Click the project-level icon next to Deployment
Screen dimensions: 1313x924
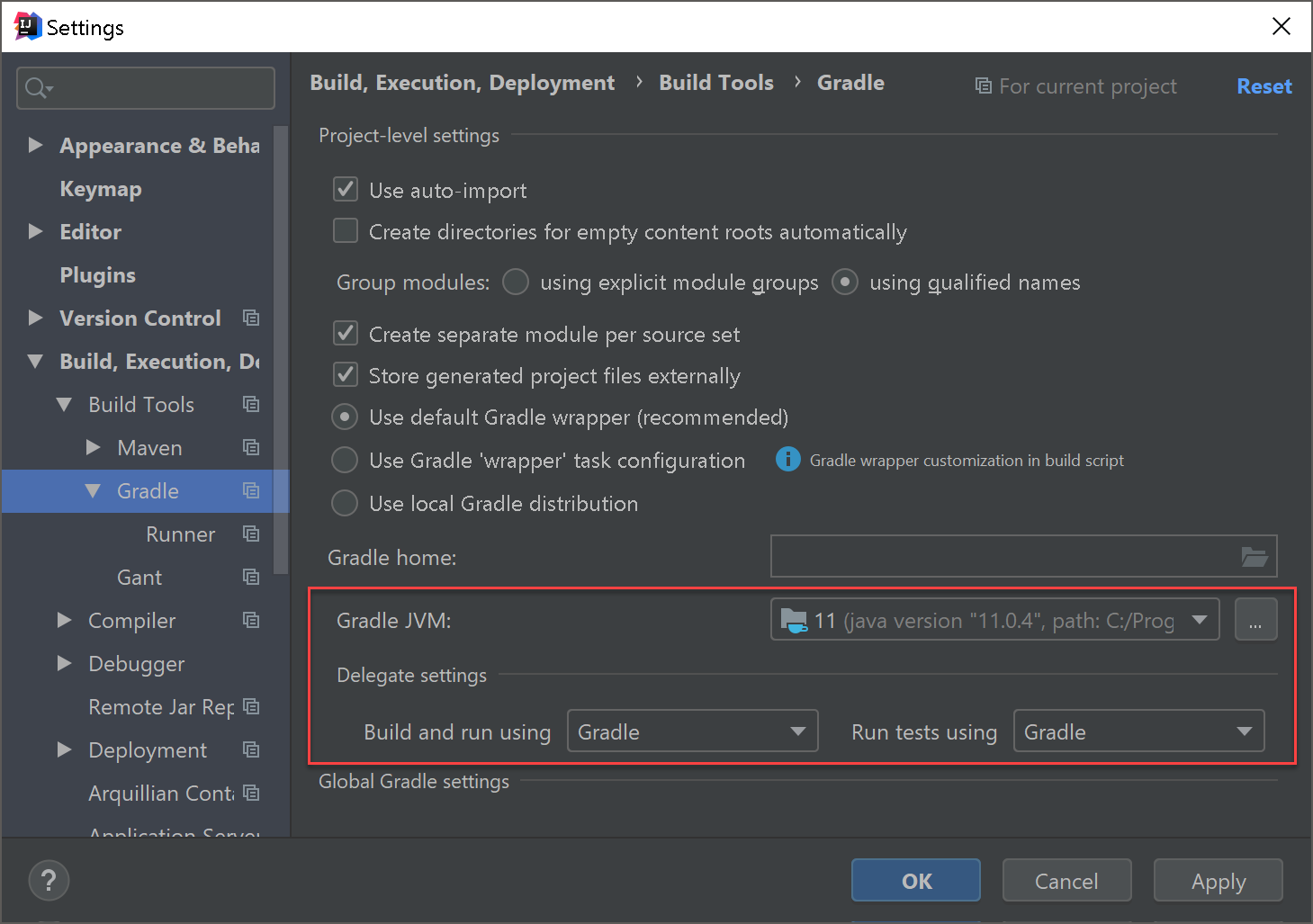point(251,749)
